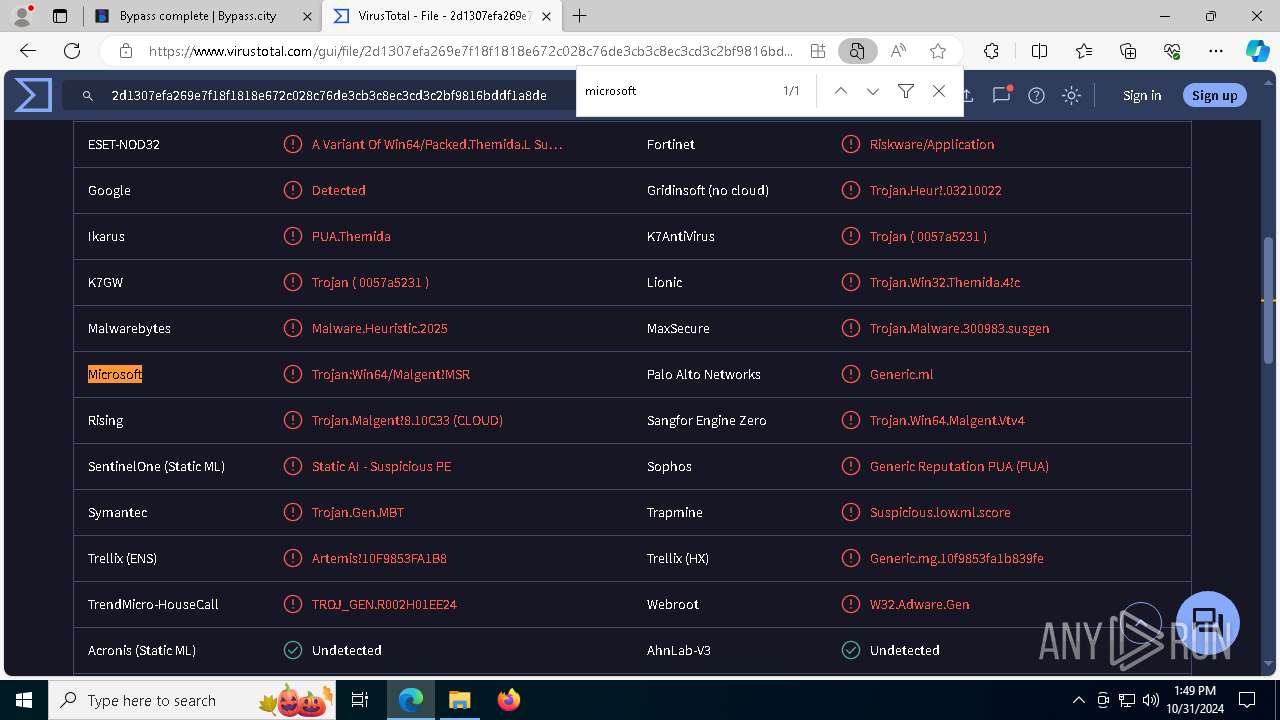Click the Sign up button
Viewport: 1280px width, 720px height.
click(1215, 95)
